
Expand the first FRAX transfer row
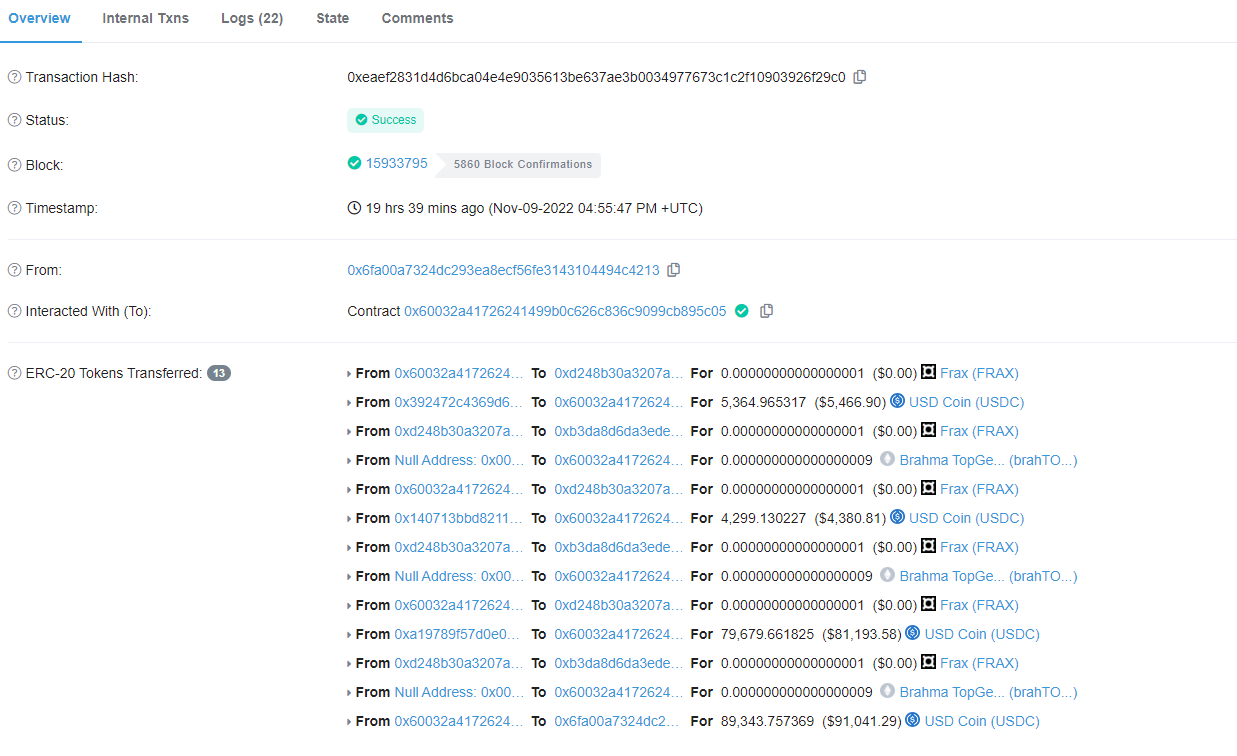click(x=349, y=373)
